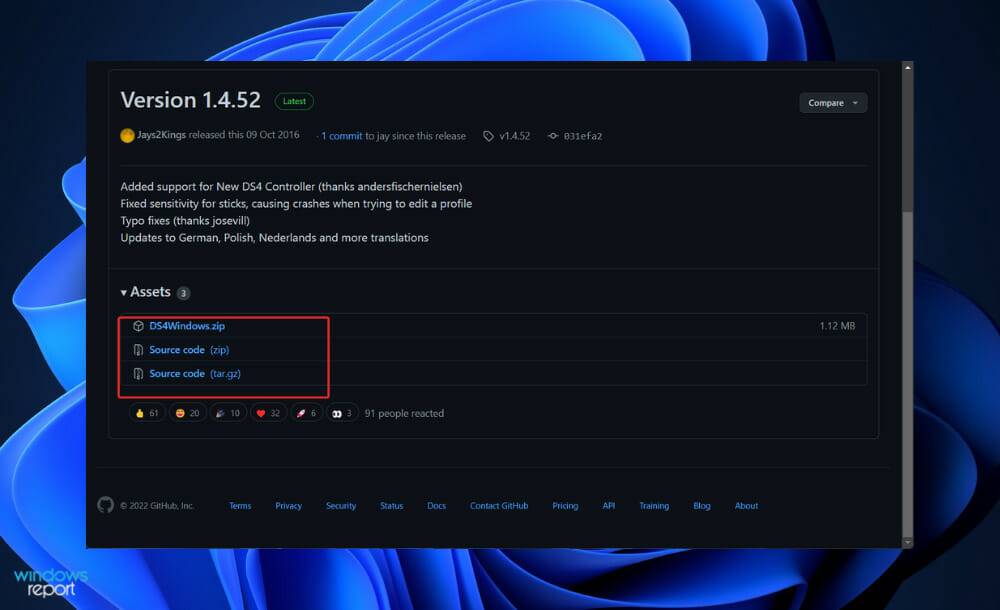This screenshot has height=610, width=1000.
Task: Download Source code (zip)
Action: (189, 350)
